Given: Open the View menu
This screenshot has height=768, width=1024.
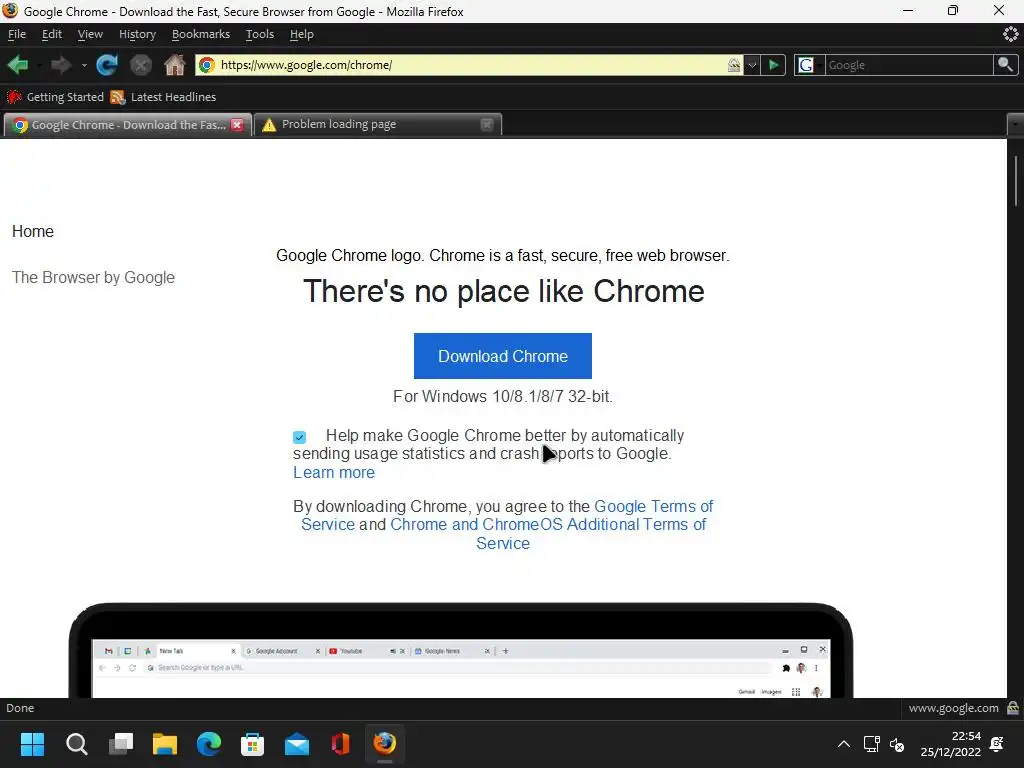Looking at the screenshot, I should 90,34.
